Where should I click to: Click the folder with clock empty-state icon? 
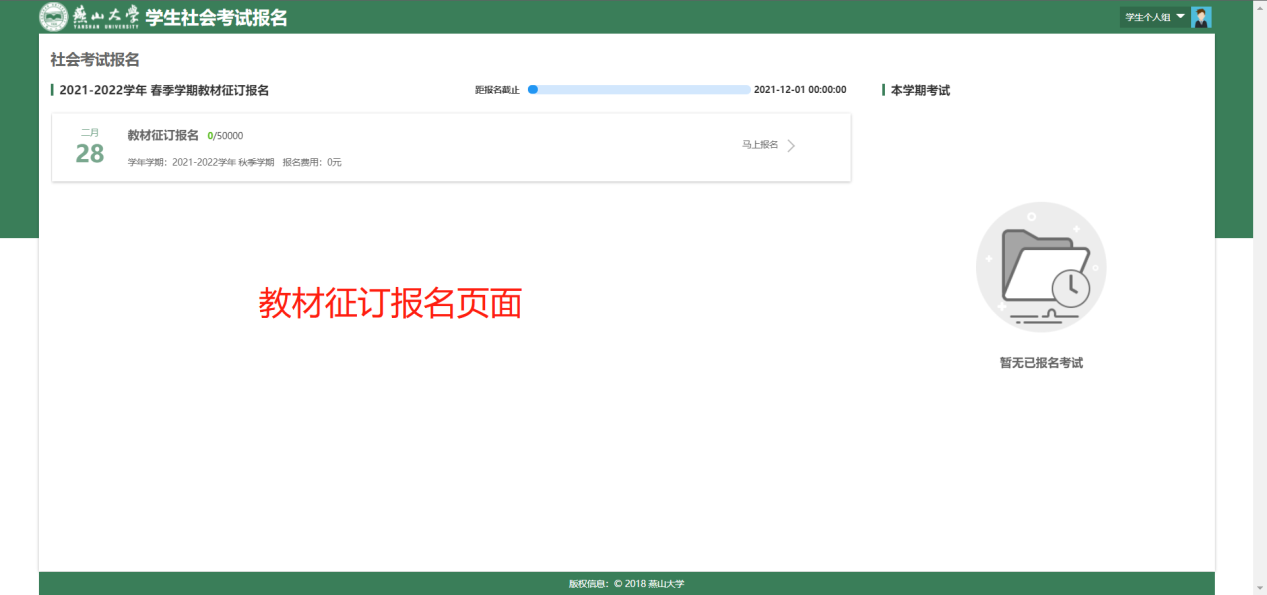point(1041,267)
